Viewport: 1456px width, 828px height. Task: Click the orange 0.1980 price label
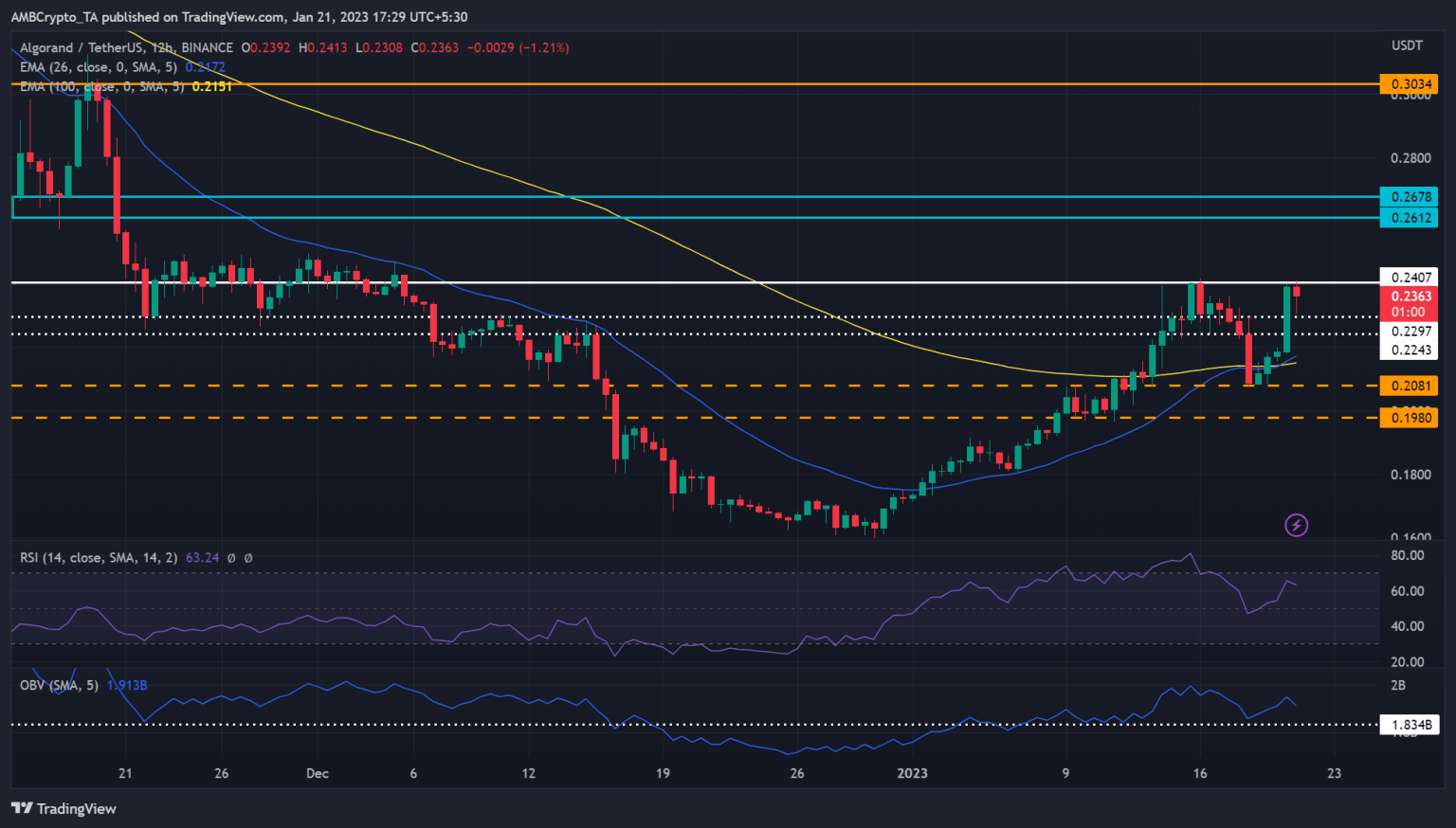[1410, 418]
